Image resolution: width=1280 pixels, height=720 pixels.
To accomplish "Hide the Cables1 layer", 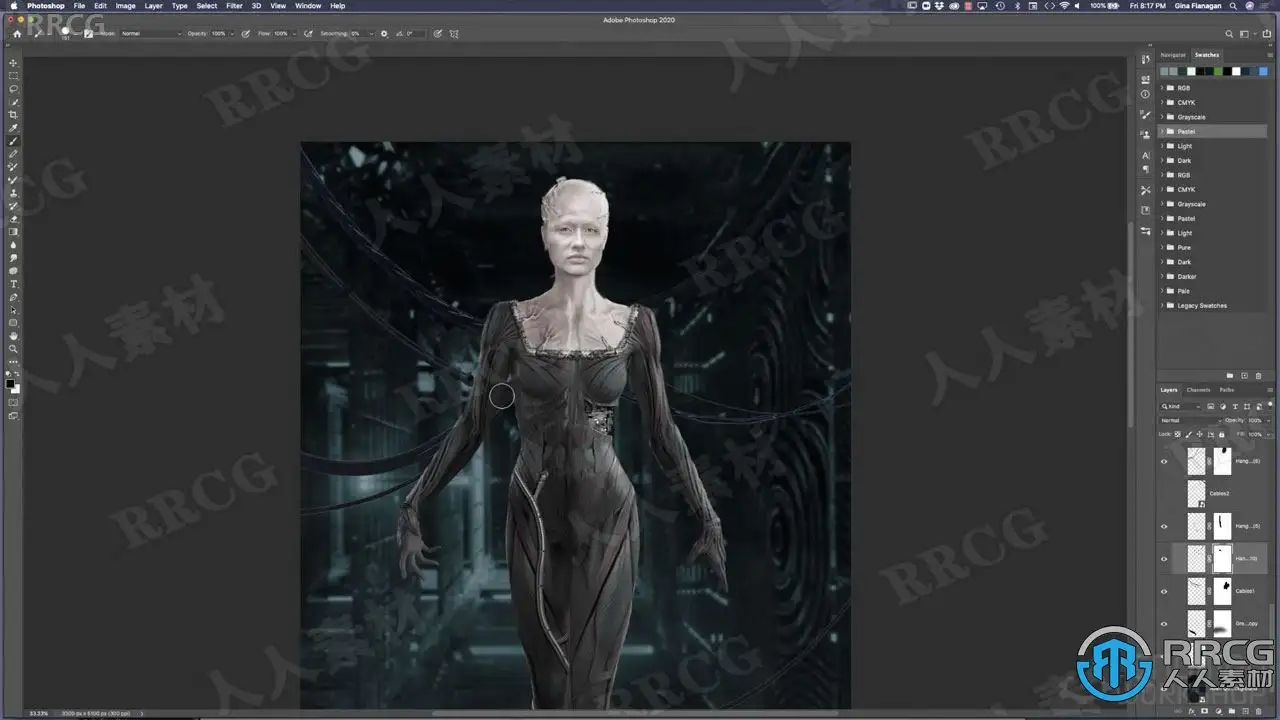I will pyautogui.click(x=1164, y=591).
